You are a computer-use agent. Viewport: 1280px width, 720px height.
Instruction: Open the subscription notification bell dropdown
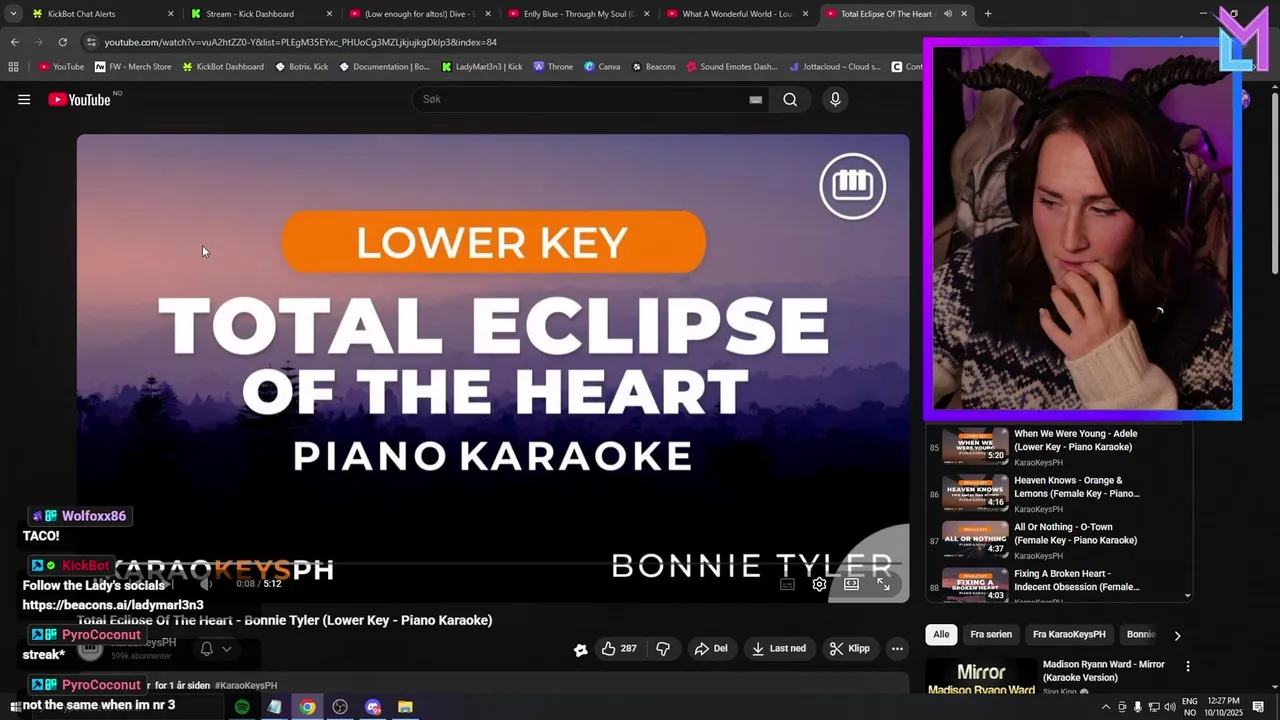click(x=216, y=649)
